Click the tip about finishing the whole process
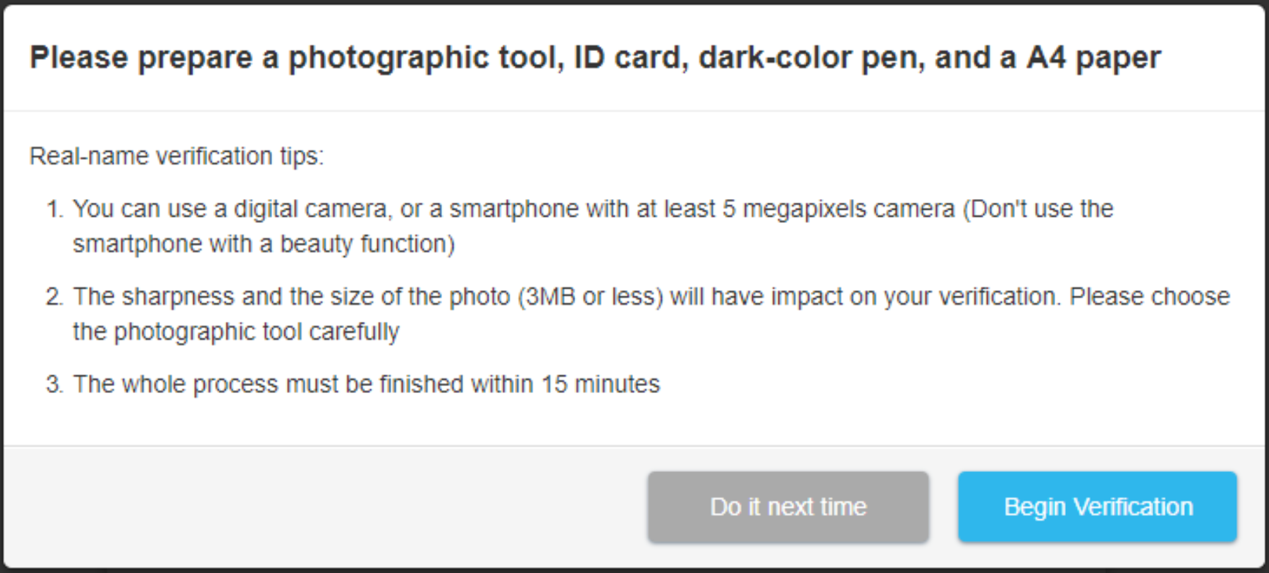Viewport: 1269px width, 573px height. click(x=366, y=384)
